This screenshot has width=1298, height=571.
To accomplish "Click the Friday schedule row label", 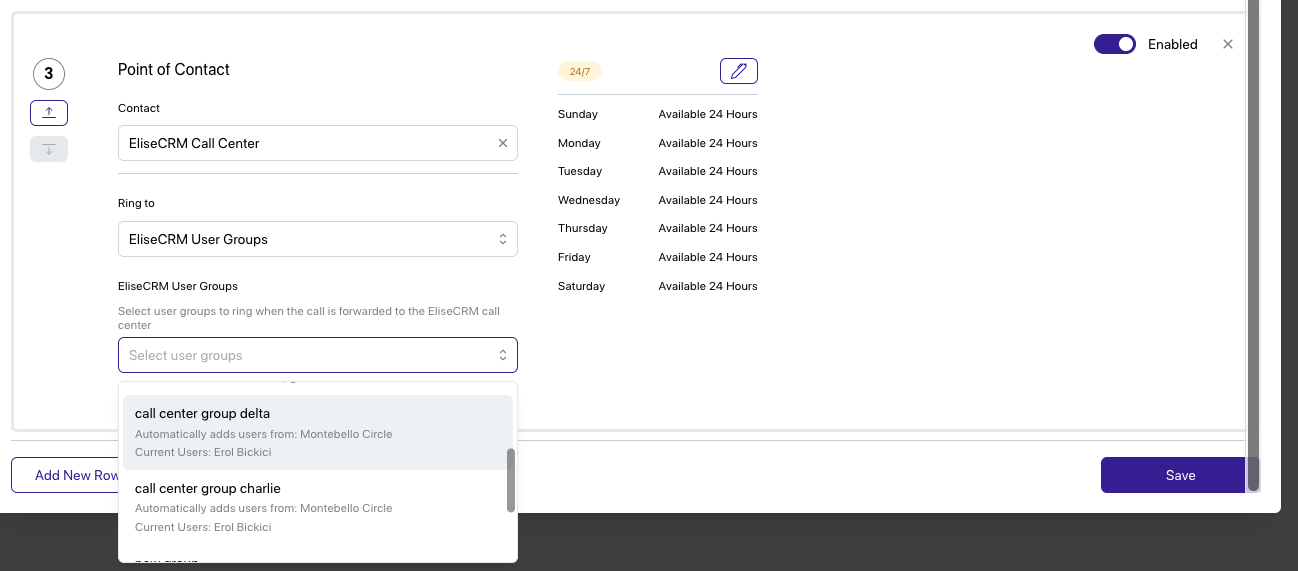I will (574, 257).
